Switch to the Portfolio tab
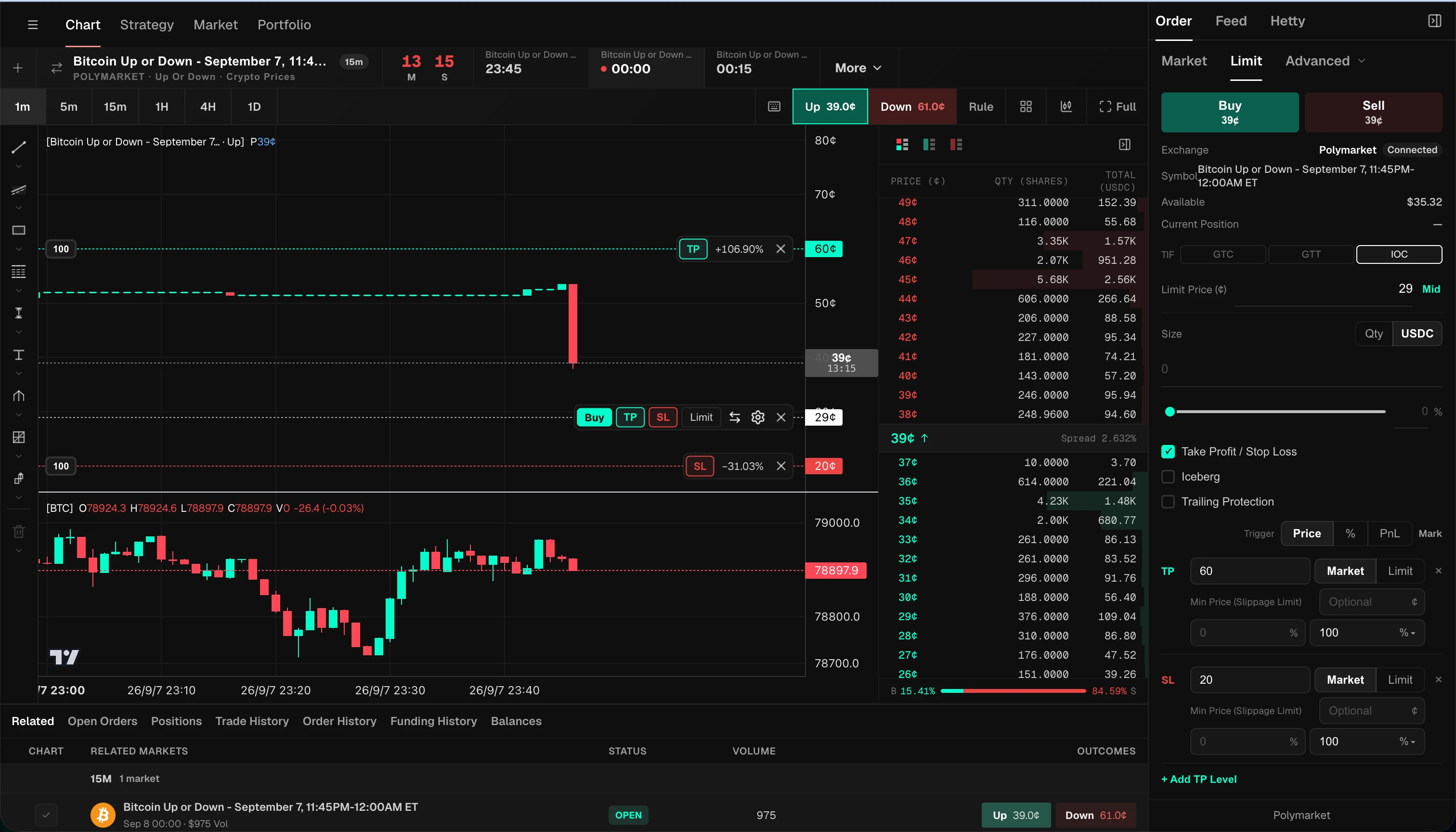1456x832 pixels. 284,25
